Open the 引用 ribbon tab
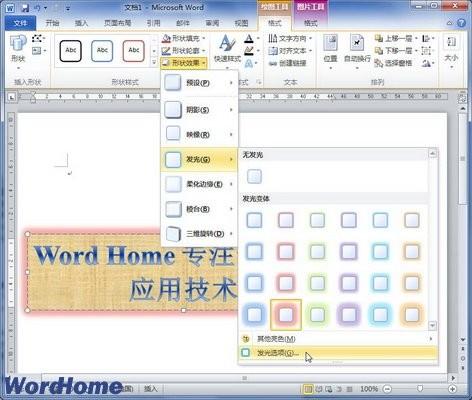The width and height of the screenshot is (472, 400). (x=153, y=23)
